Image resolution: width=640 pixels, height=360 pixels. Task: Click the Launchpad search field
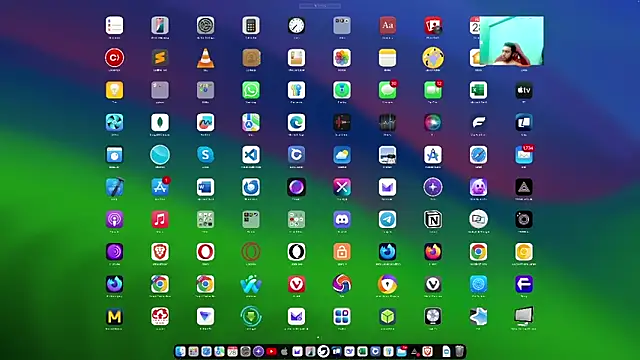pyautogui.click(x=320, y=6)
